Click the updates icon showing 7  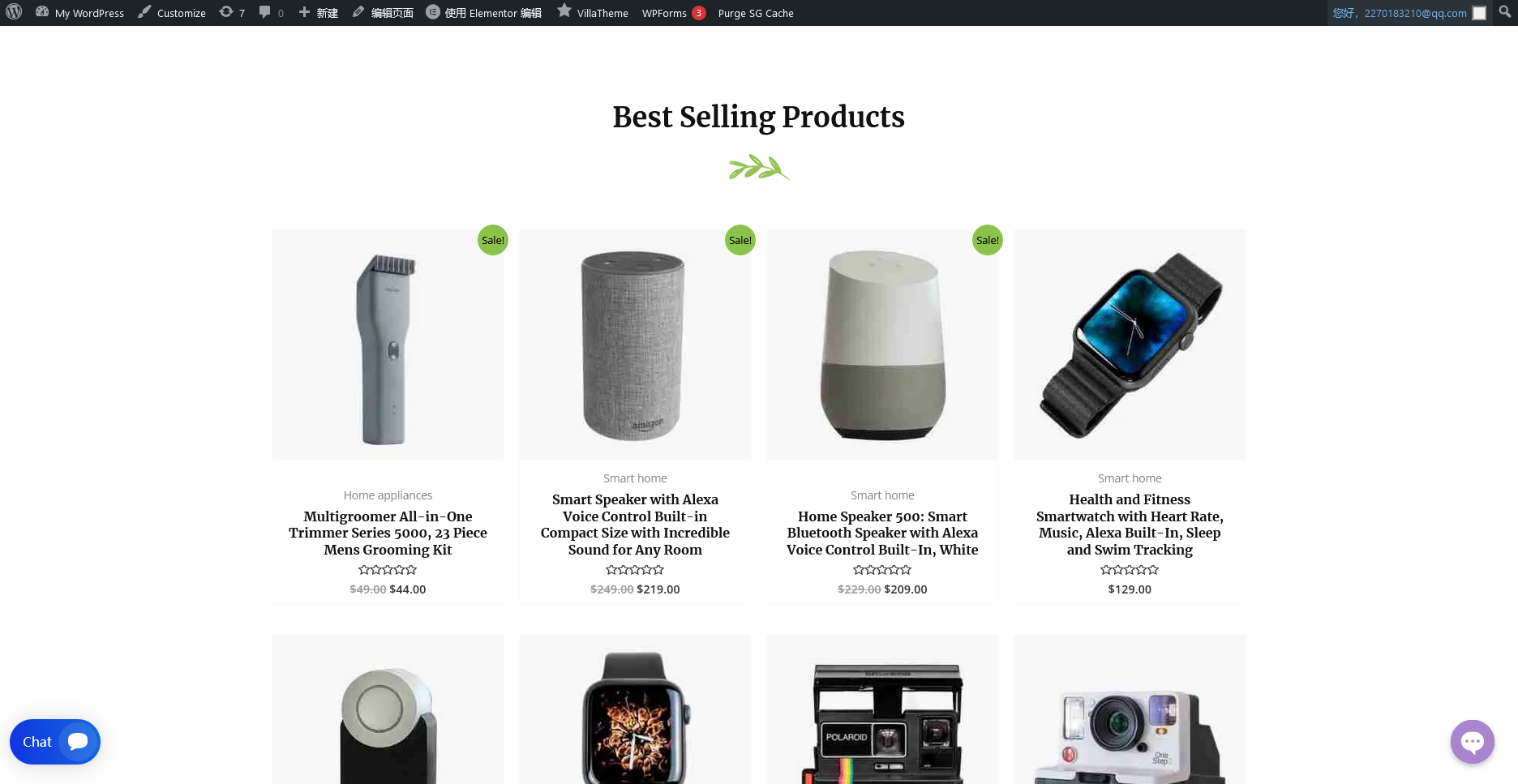click(x=232, y=12)
